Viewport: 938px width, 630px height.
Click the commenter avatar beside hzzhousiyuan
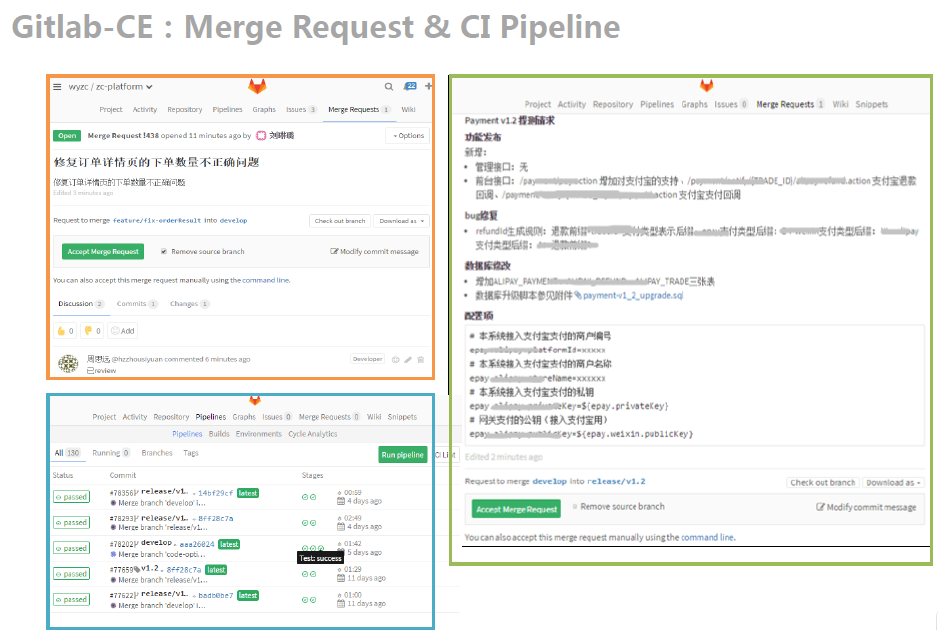pos(68,363)
